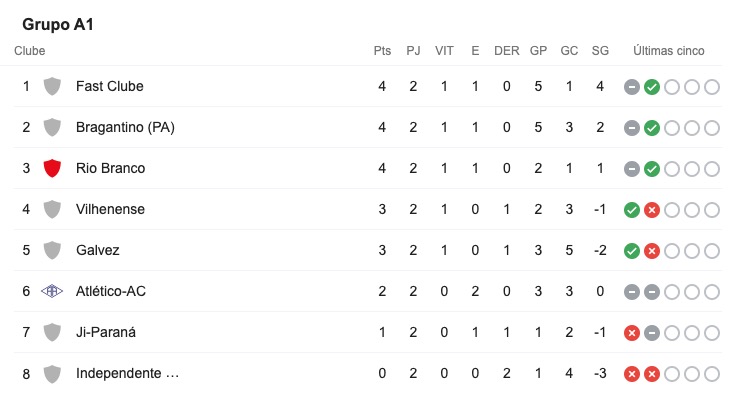Screen dimensions: 739x409
Task: Open the Vilhenense team link
Action: pyautogui.click(x=110, y=209)
